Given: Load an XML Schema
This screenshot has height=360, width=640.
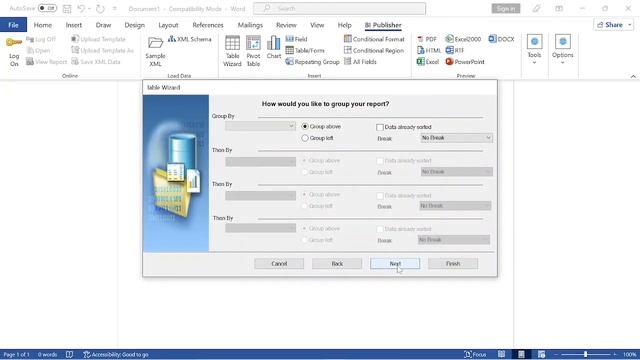Looking at the screenshot, I should (189, 39).
